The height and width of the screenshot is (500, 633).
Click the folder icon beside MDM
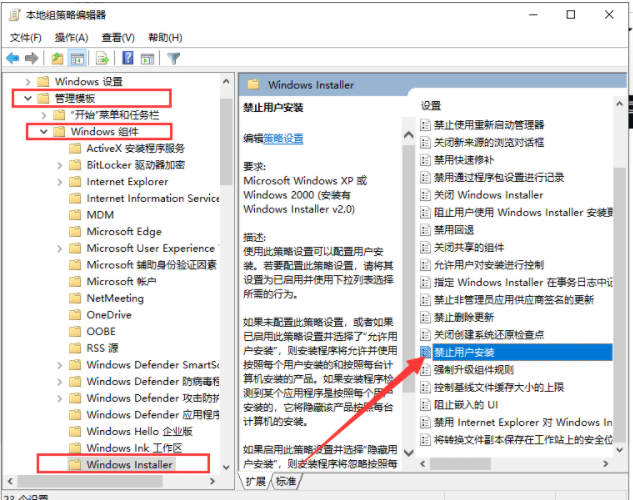point(75,215)
